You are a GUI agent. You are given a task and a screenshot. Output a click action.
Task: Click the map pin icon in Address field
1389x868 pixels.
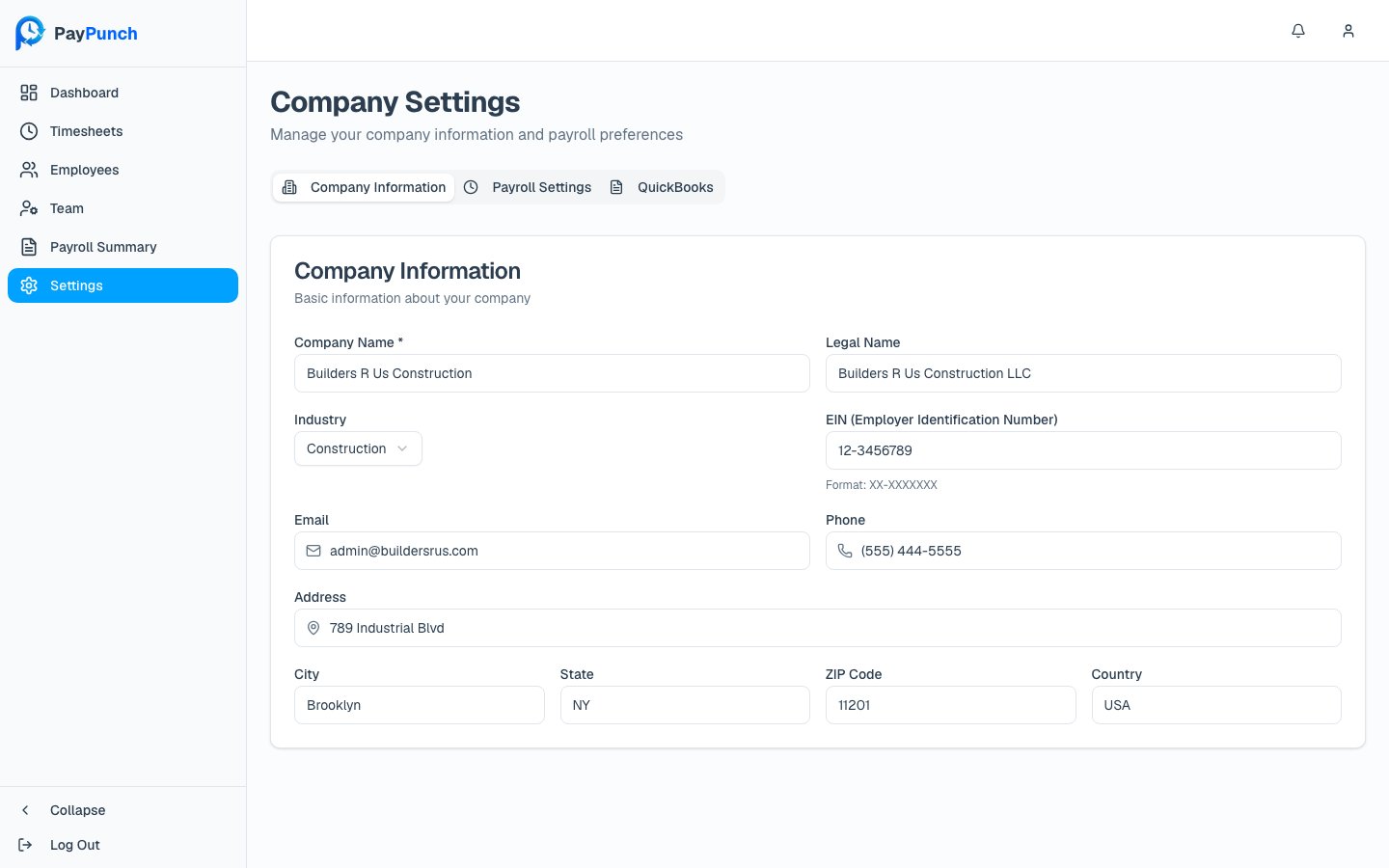coord(313,628)
